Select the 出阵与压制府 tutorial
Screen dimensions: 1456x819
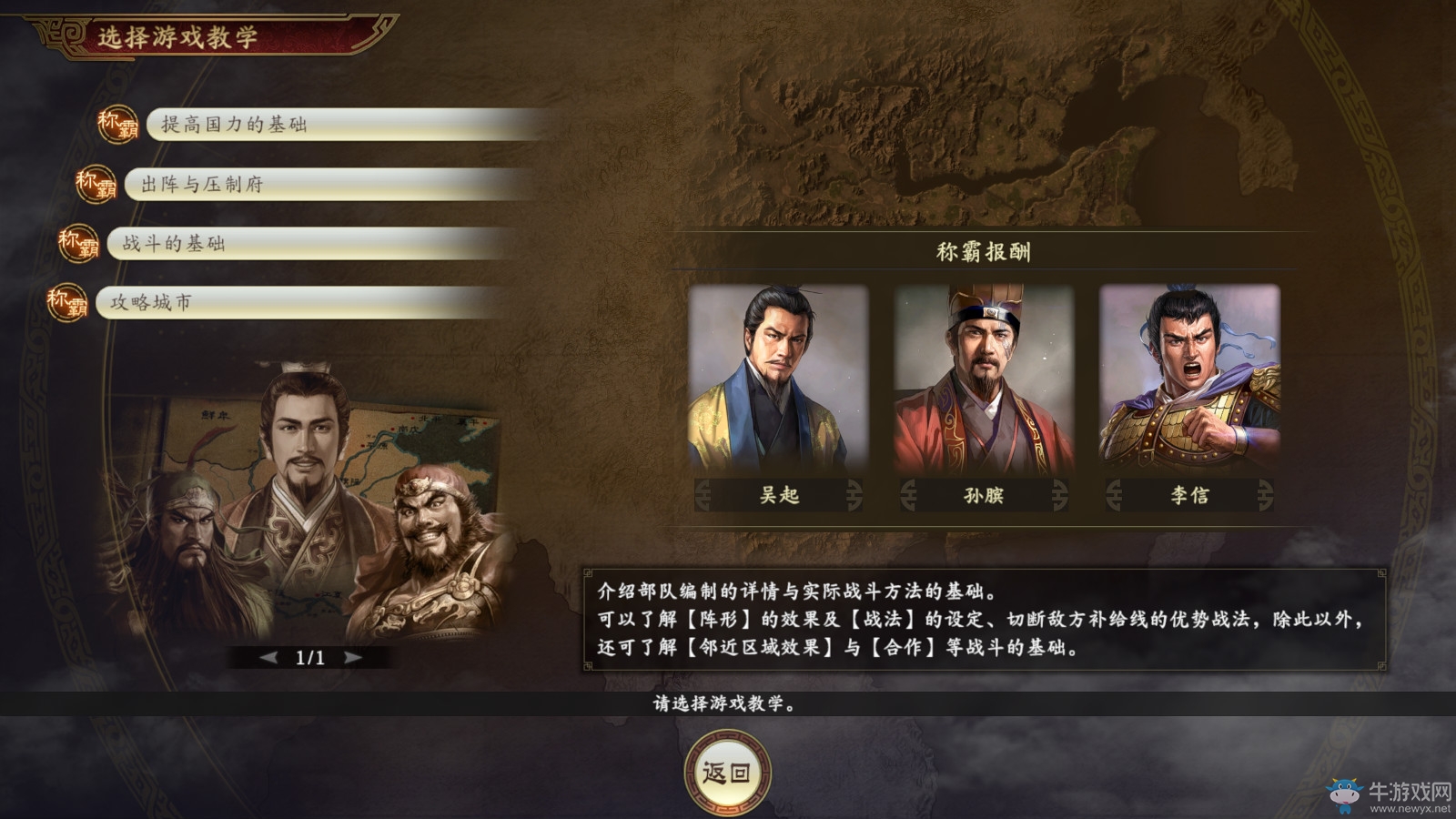click(x=329, y=184)
